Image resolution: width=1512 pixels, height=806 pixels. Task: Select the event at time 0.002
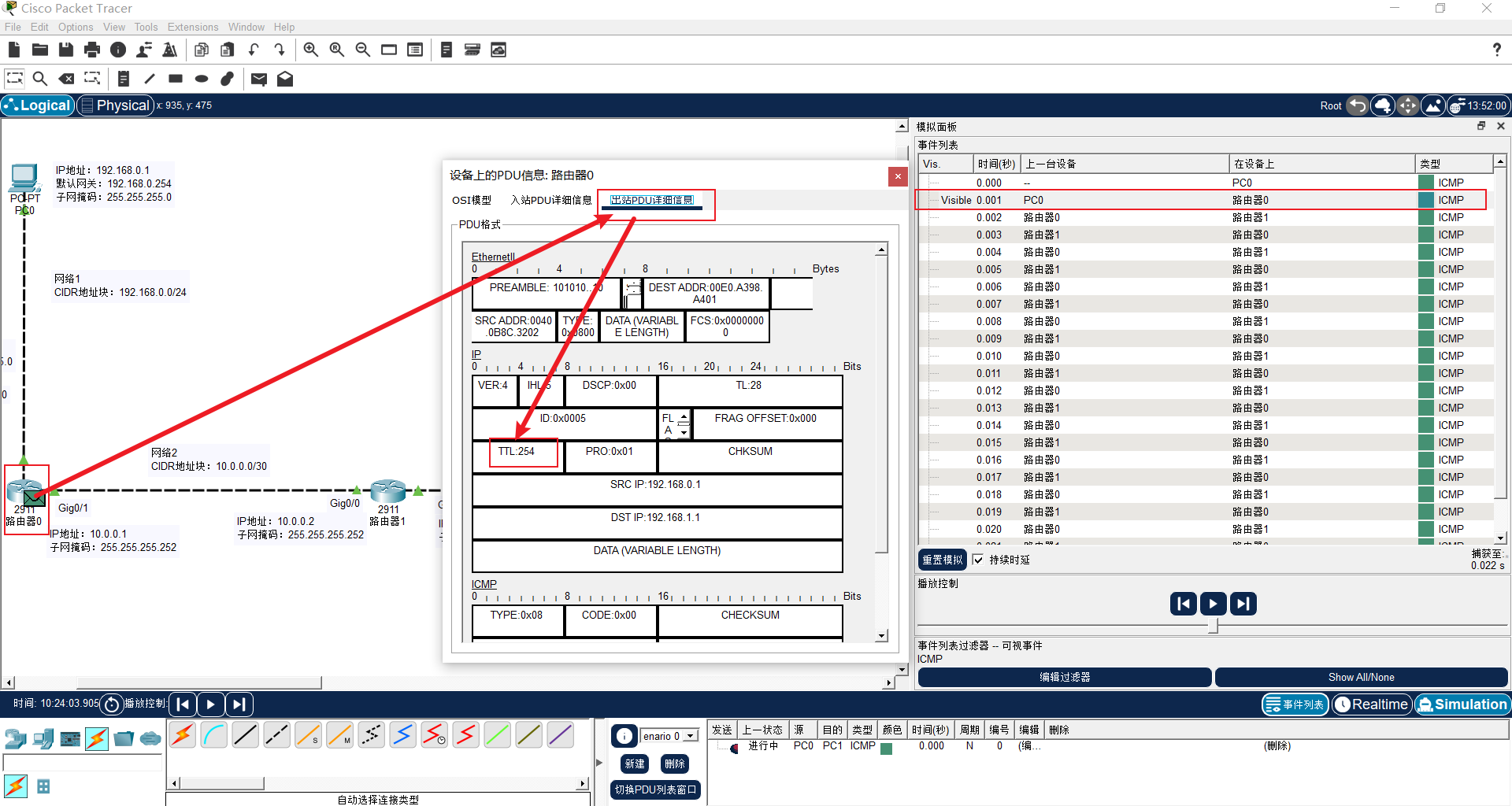coord(1206,217)
